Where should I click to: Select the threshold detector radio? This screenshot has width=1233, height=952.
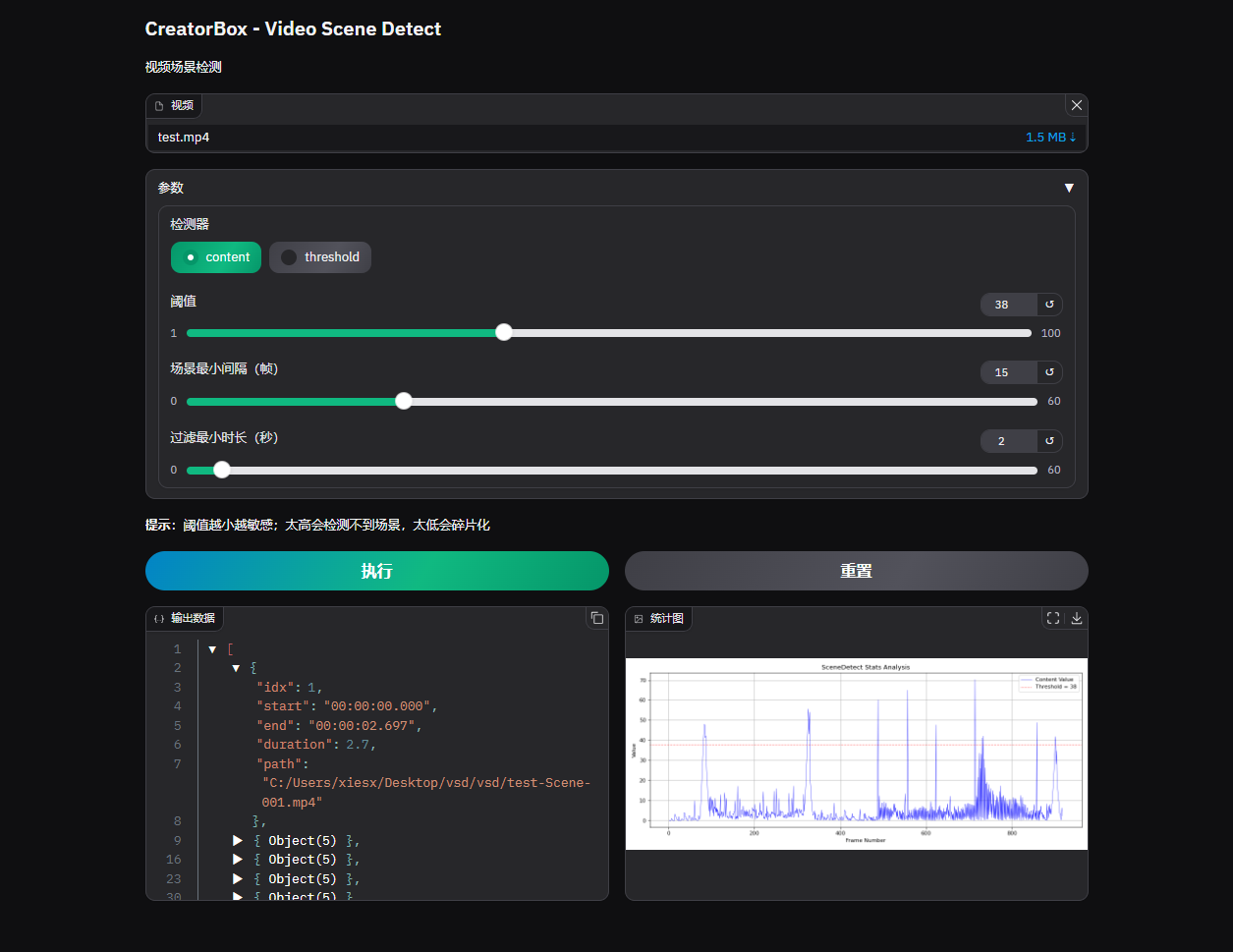coord(320,257)
